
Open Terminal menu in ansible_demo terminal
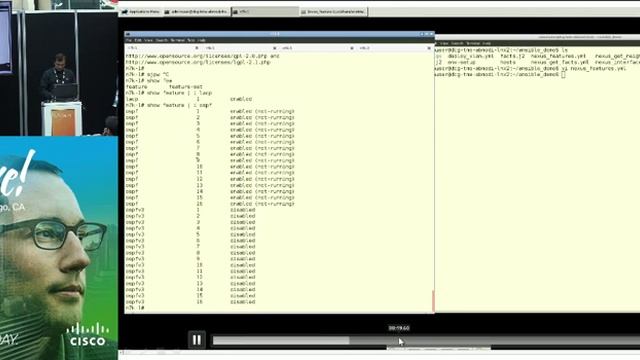point(473,43)
